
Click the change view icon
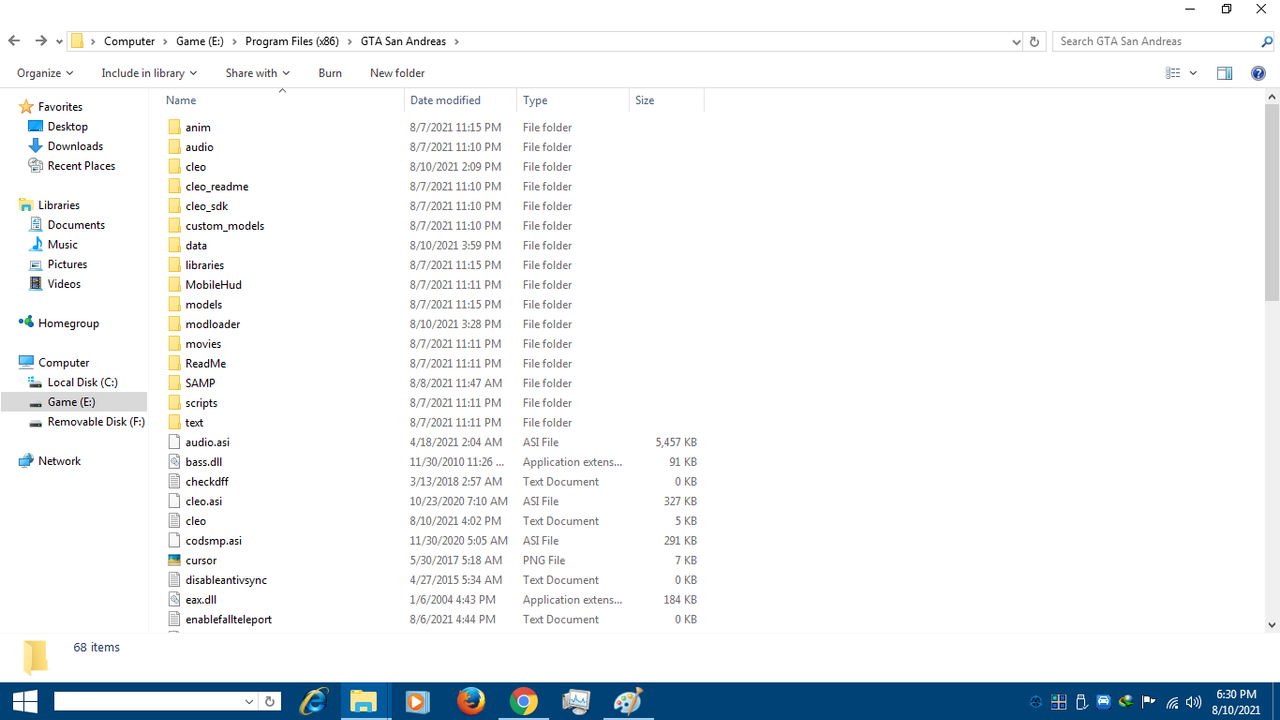[1173, 73]
